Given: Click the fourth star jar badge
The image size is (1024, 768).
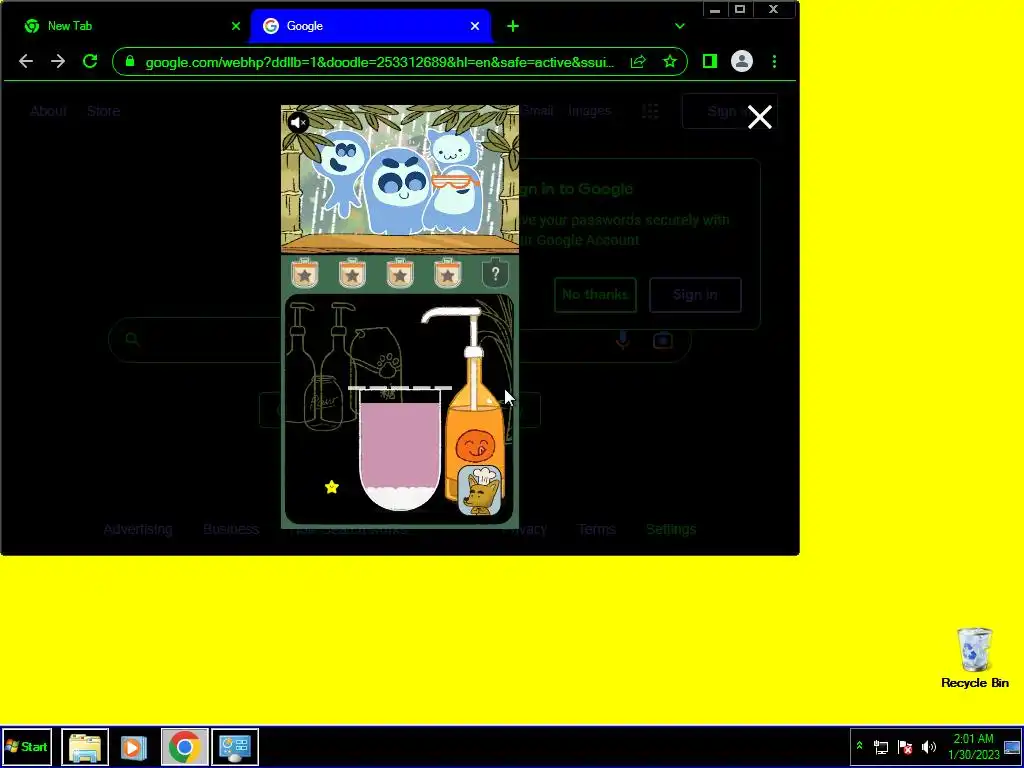Looking at the screenshot, I should [447, 274].
